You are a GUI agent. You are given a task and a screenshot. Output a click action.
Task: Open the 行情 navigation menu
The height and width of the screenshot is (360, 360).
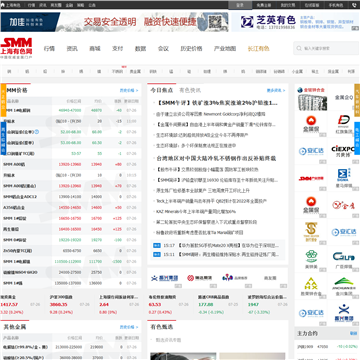[x=49, y=48]
